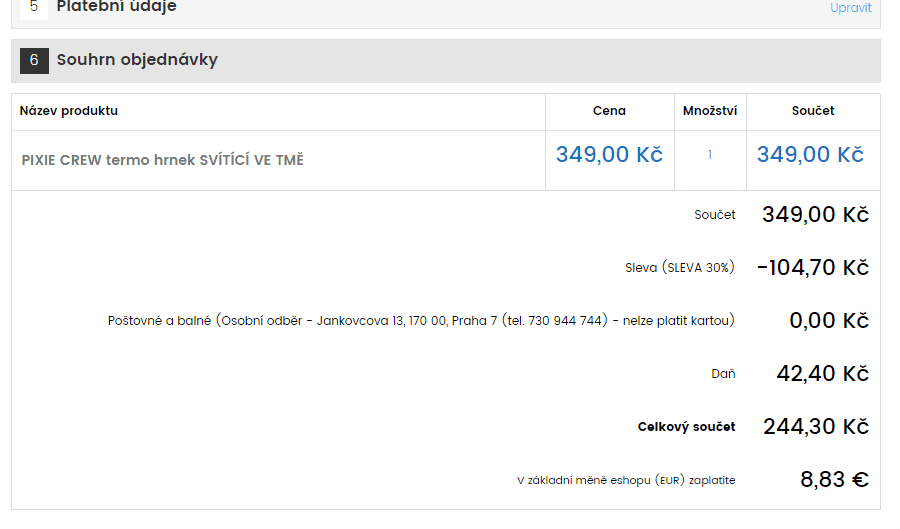Viewport: 900px width, 529px height.
Task: Click the Poštovné a balné shipping description
Action: point(421,321)
